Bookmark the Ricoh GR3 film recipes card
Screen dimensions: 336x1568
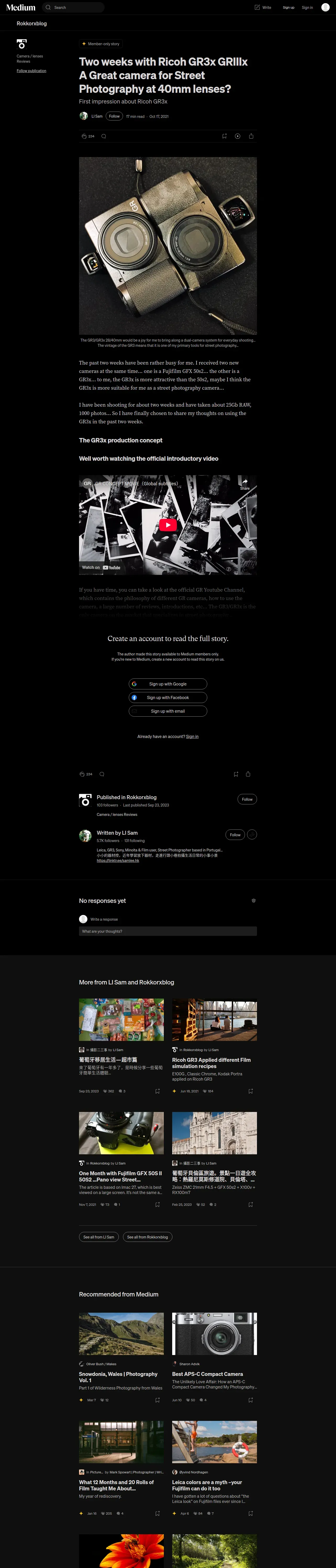251,1091
